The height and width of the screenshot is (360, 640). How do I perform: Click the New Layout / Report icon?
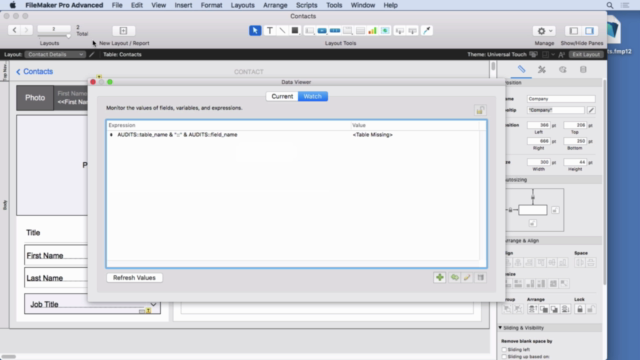[x=123, y=31]
